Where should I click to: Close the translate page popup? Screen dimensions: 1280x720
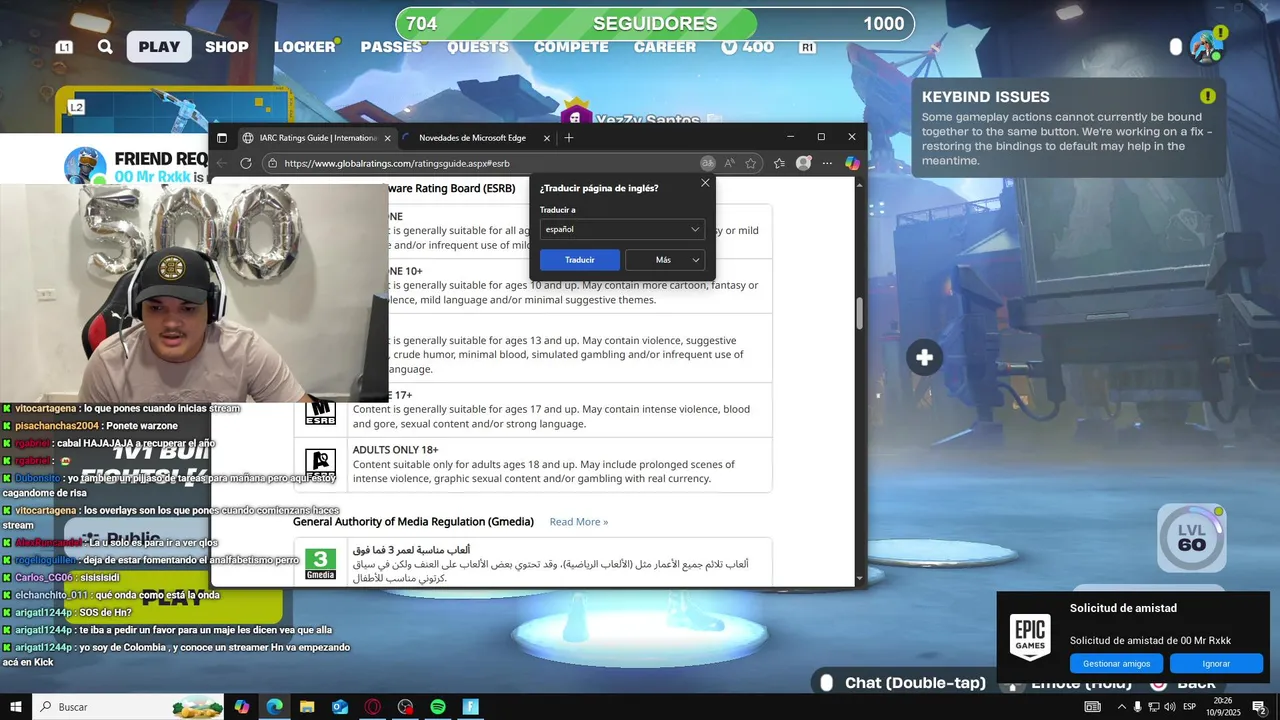(x=705, y=183)
